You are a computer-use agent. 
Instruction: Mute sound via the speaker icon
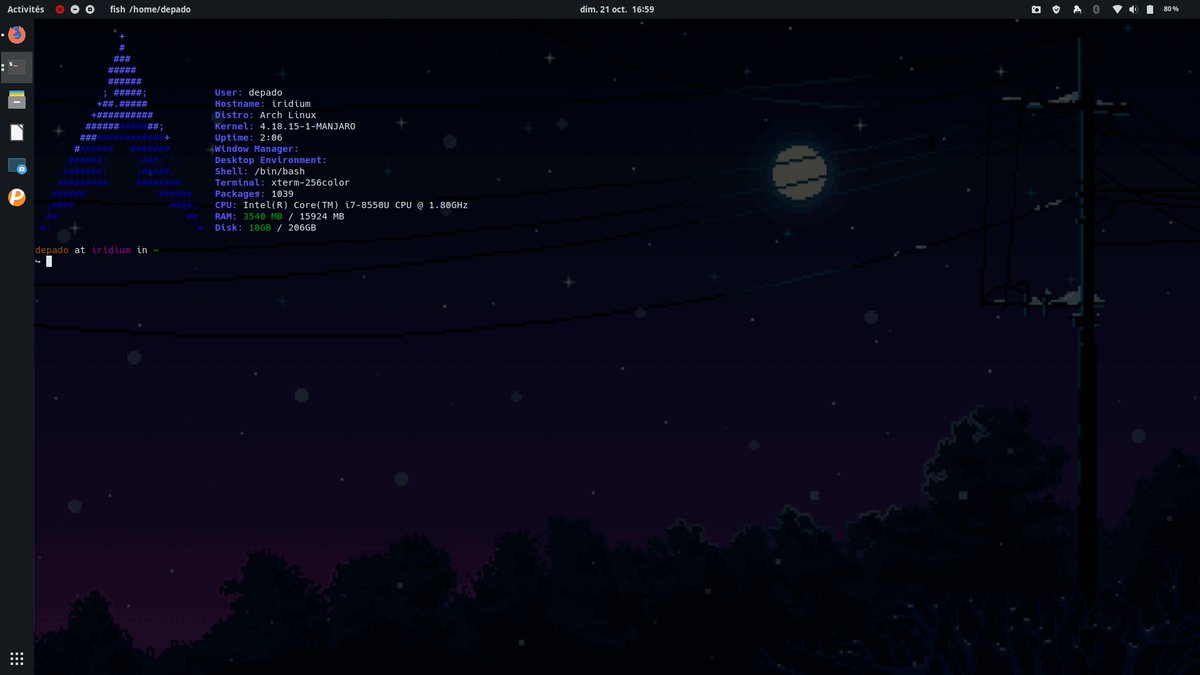pyautogui.click(x=1133, y=8)
